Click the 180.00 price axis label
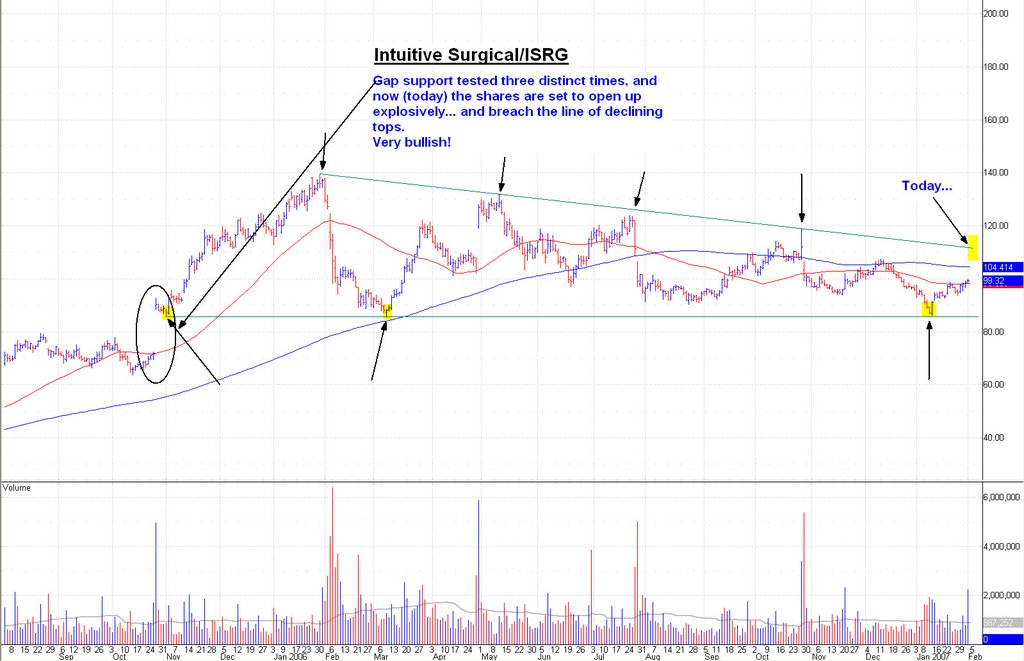 (996, 67)
